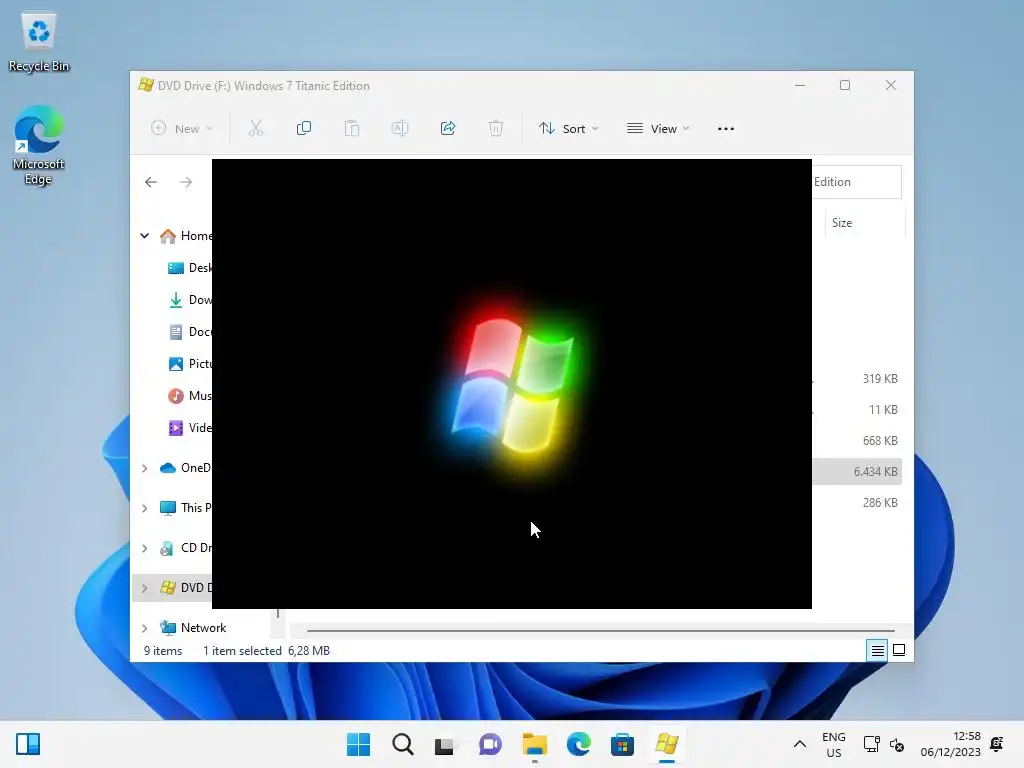Open the New dropdown button
Viewport: 1024px width, 768px height.
(181, 129)
